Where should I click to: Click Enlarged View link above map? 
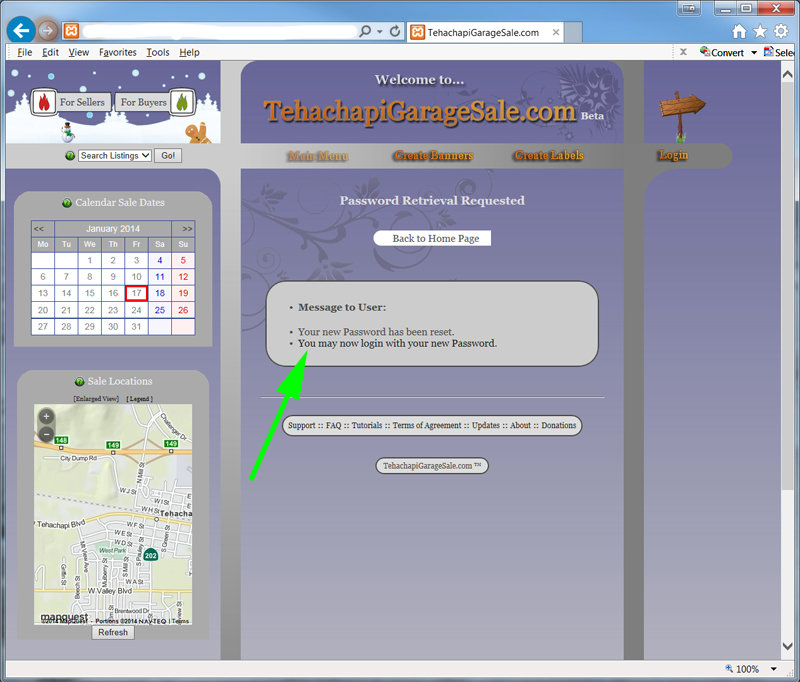[96, 398]
